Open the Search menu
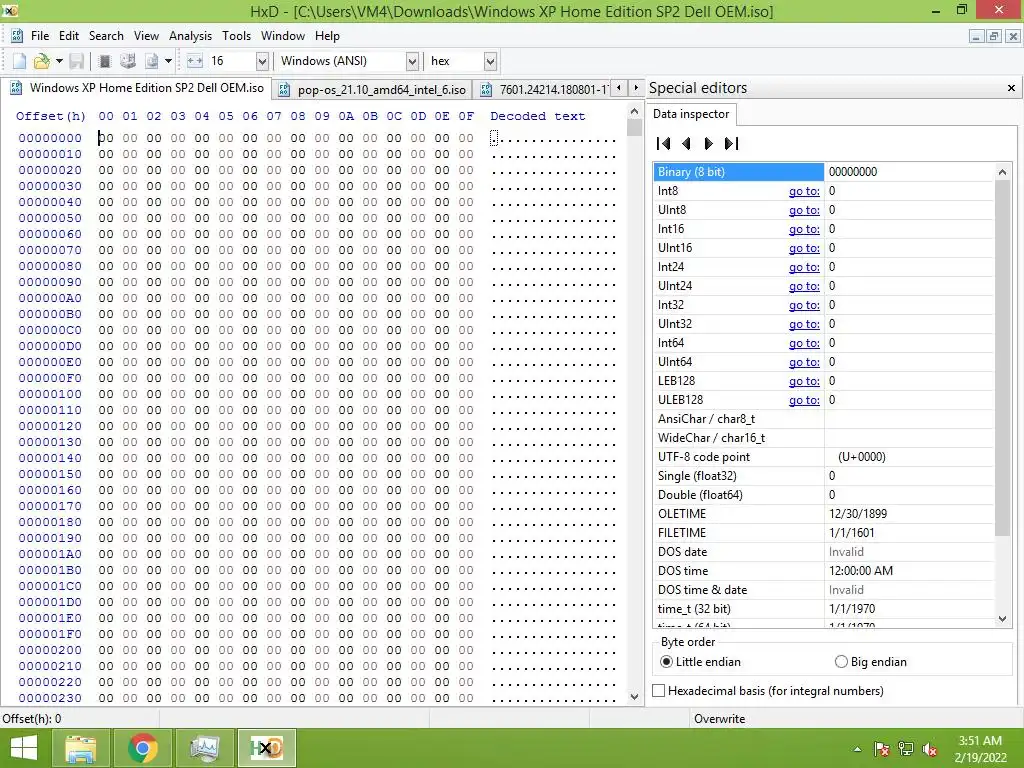The height and width of the screenshot is (768, 1024). [106, 36]
